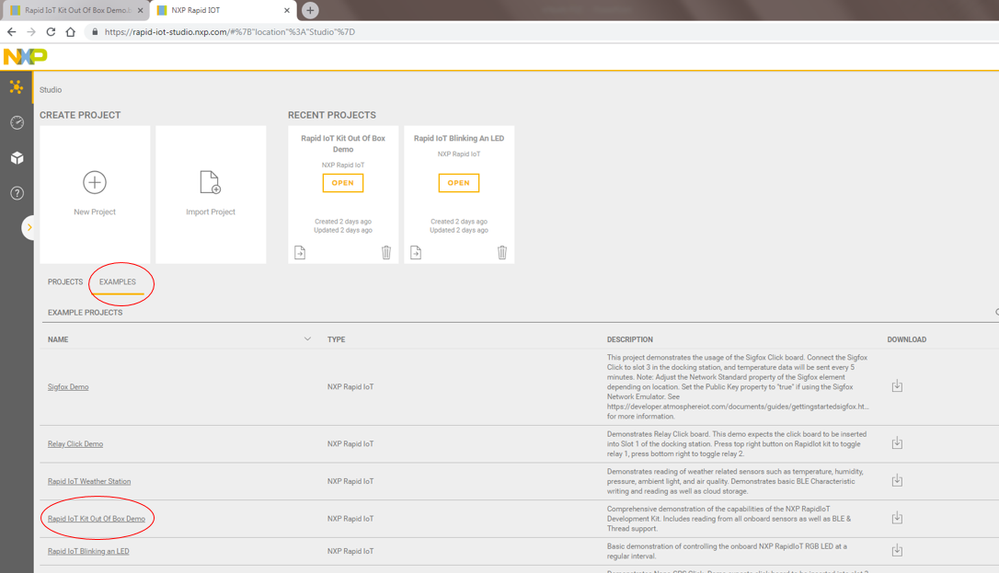Click the NXP Rapid IoT type in the Weather Station row
Screen dimensions: 999x573
(350, 481)
